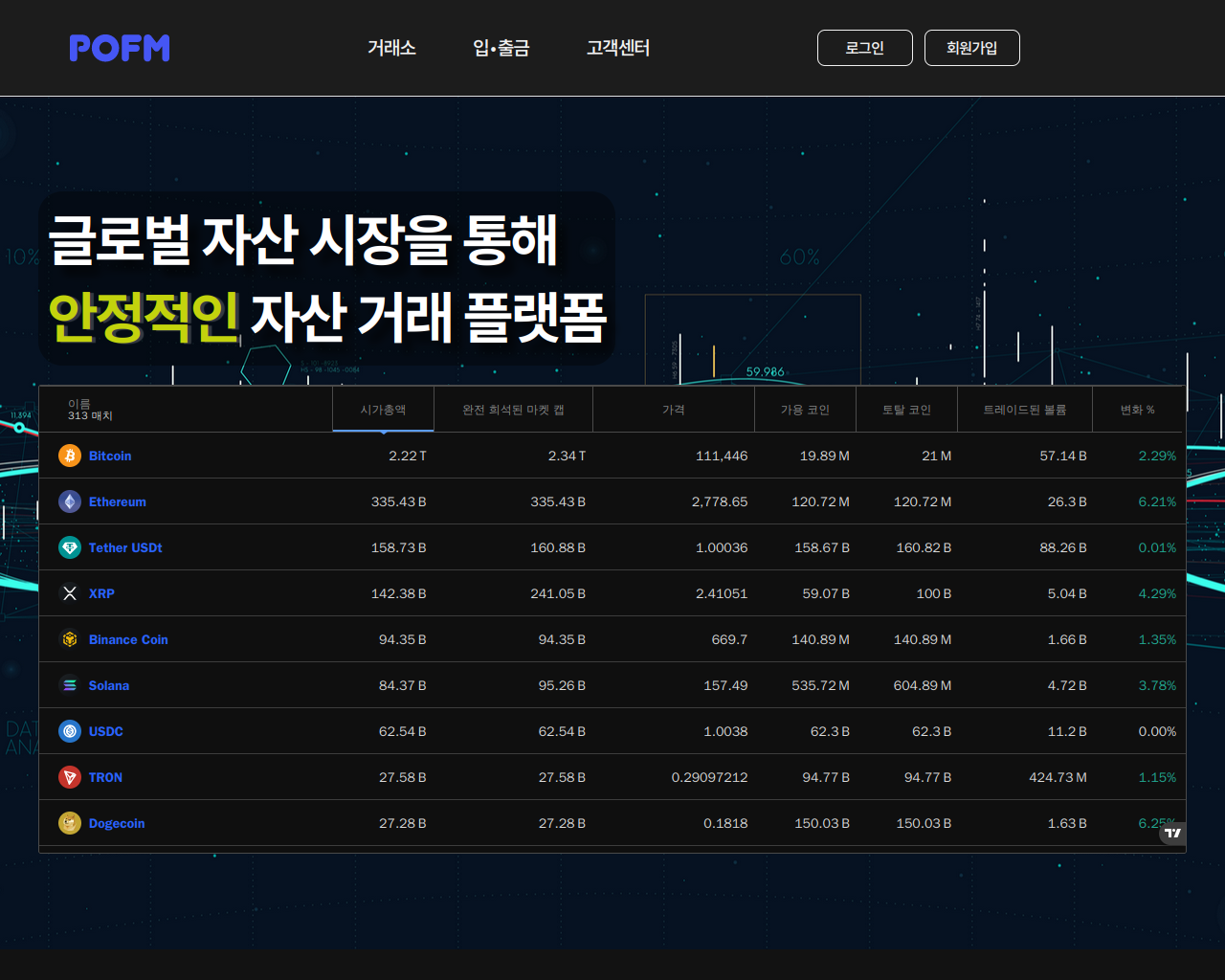Screen dimensions: 1225x980
Task: Click Bitcoin change 2.29%
Action: coord(1157,457)
